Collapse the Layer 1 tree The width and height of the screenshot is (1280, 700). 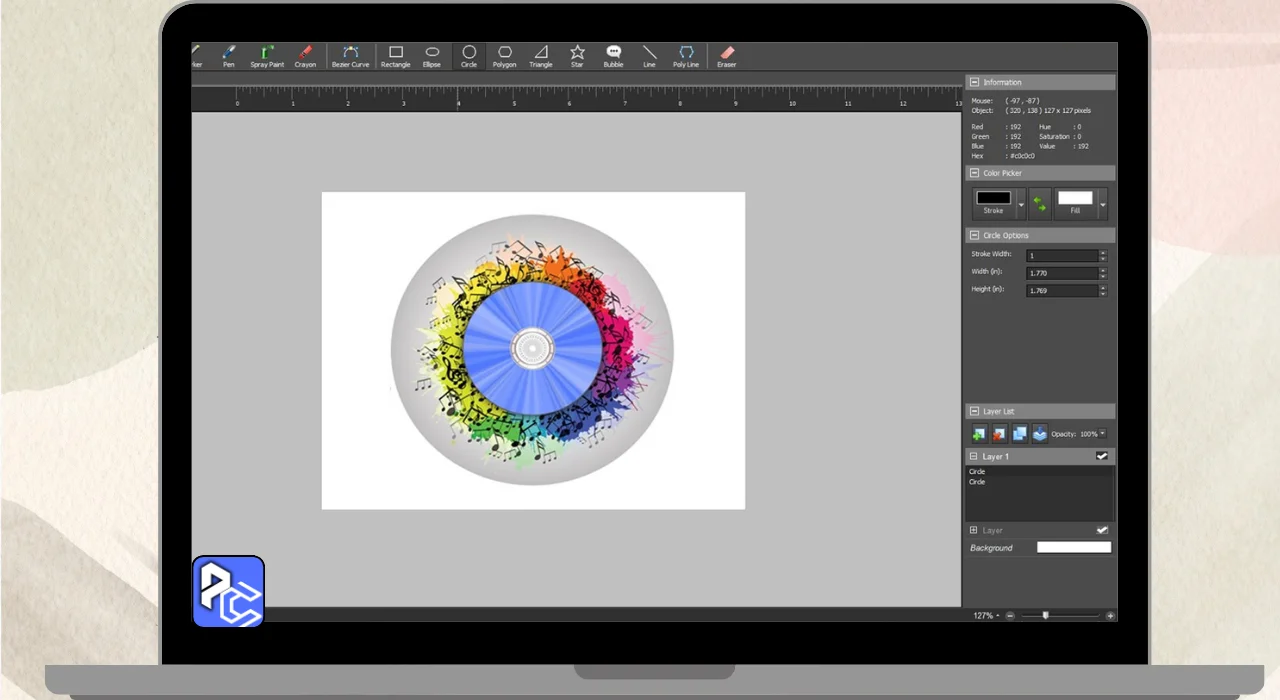click(974, 456)
